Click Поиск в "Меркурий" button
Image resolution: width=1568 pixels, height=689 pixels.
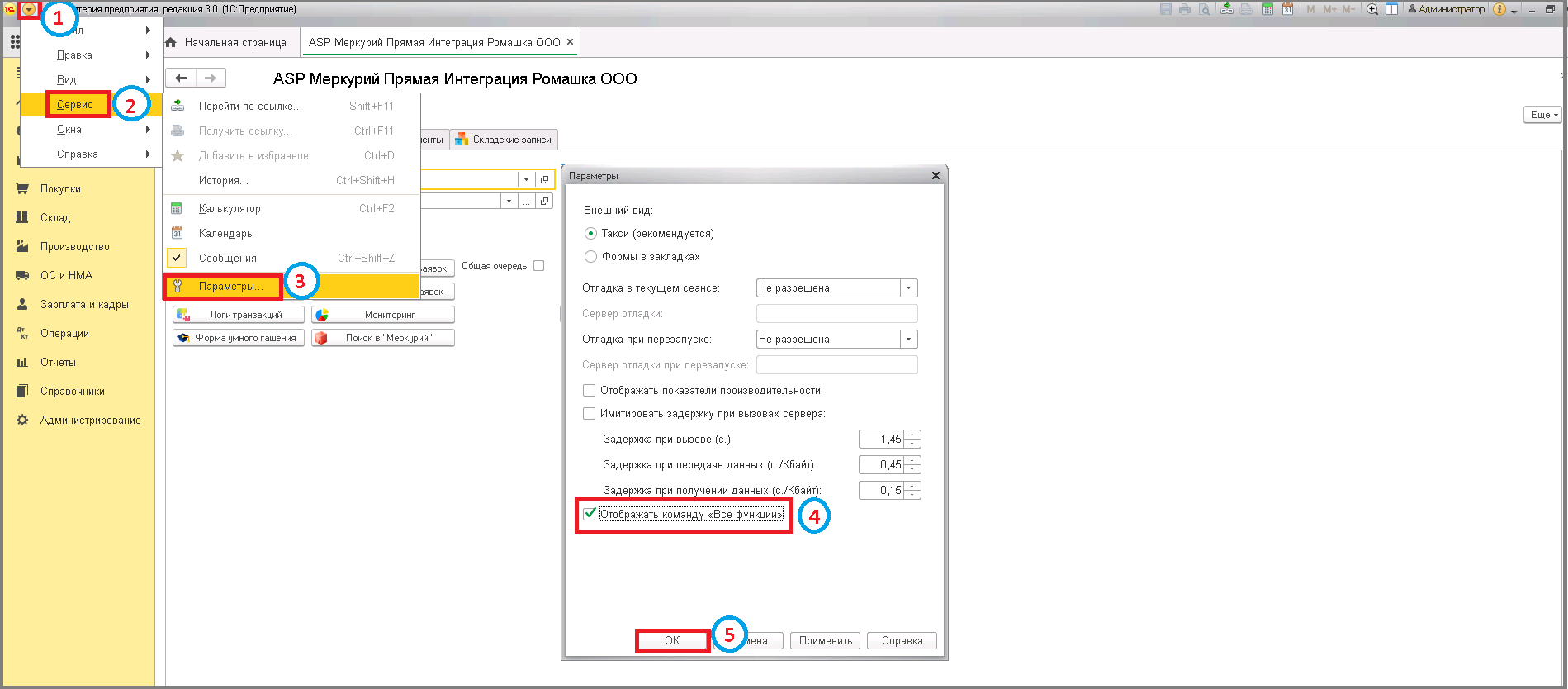coord(383,338)
